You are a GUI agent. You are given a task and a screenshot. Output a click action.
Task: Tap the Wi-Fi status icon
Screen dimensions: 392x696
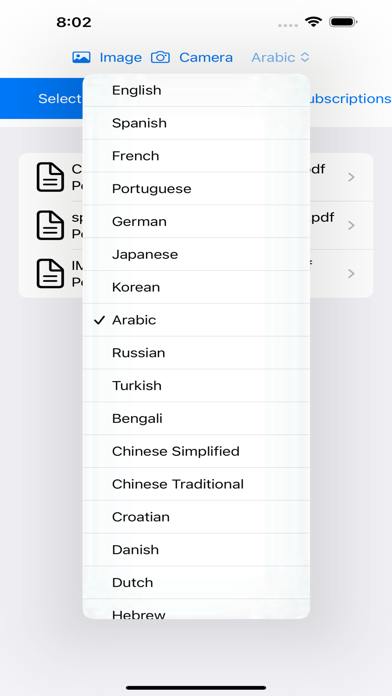pyautogui.click(x=313, y=22)
